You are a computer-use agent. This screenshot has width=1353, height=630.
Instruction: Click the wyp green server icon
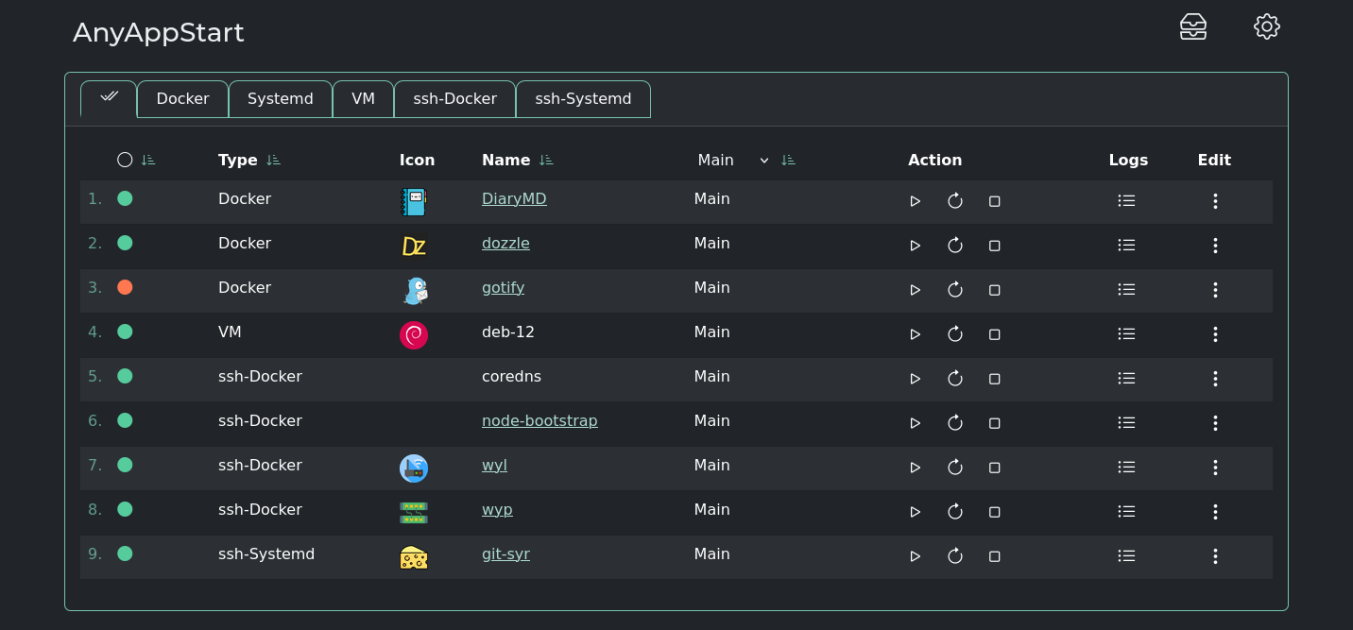click(x=413, y=513)
